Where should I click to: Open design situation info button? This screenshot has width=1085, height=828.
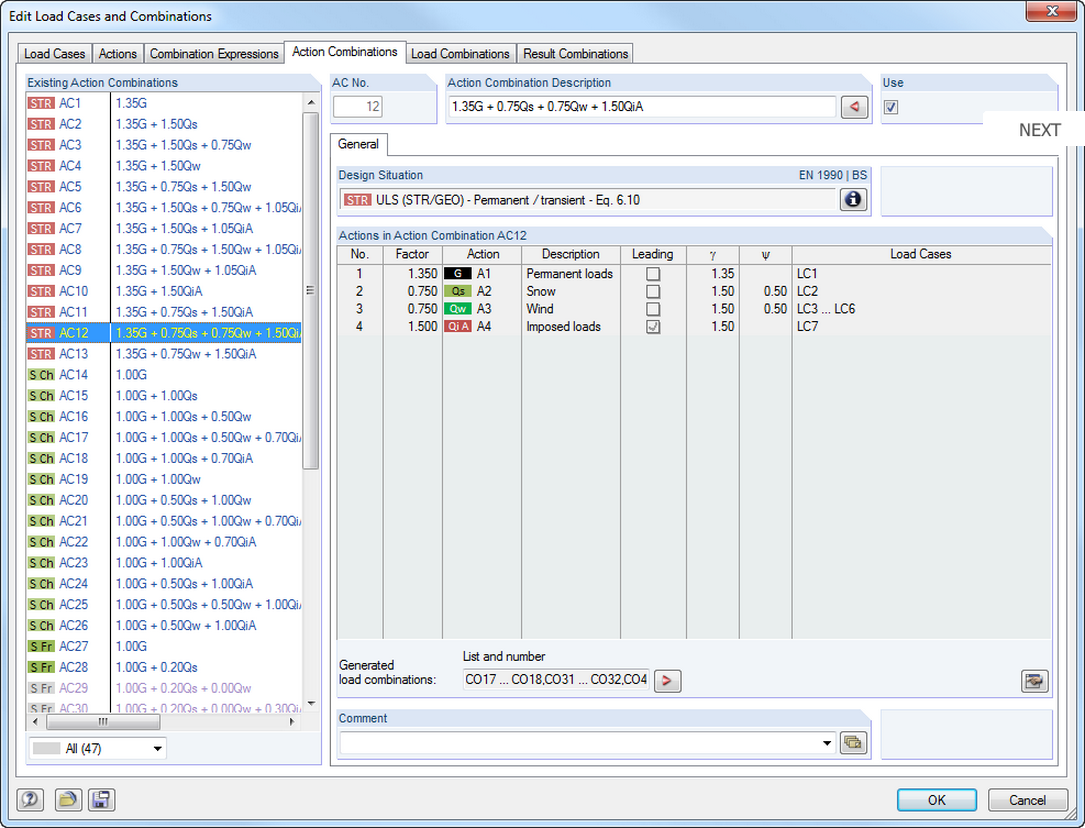click(x=853, y=200)
